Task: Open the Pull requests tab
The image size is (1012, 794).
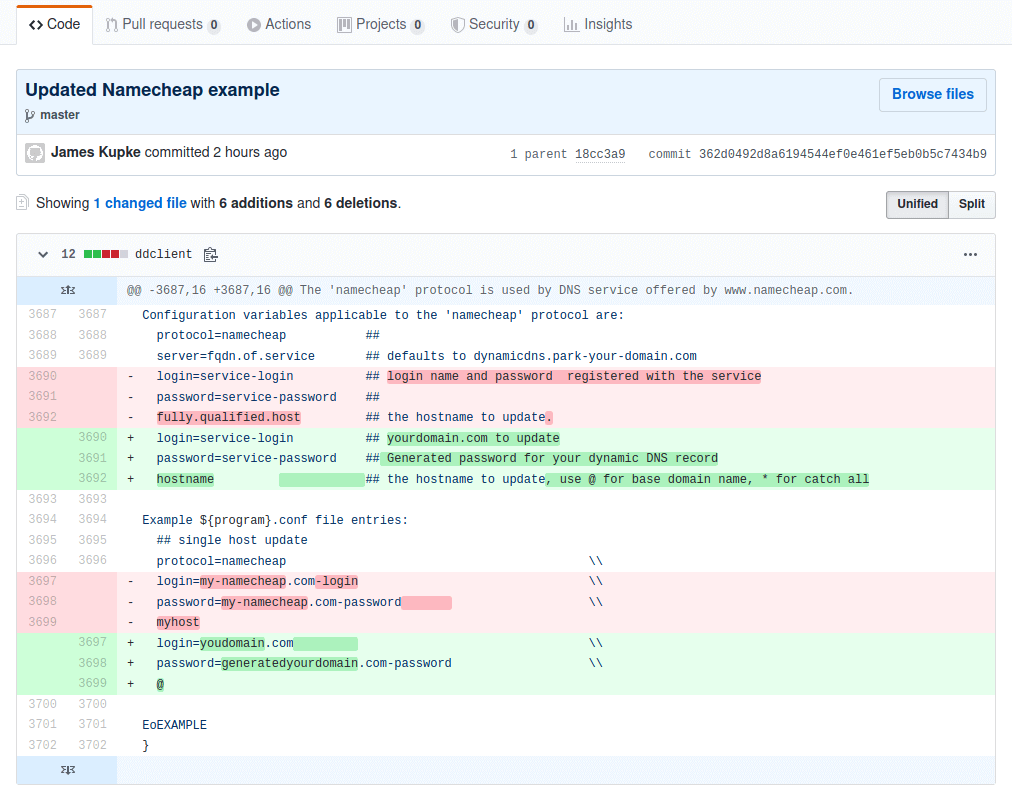Action: [163, 25]
